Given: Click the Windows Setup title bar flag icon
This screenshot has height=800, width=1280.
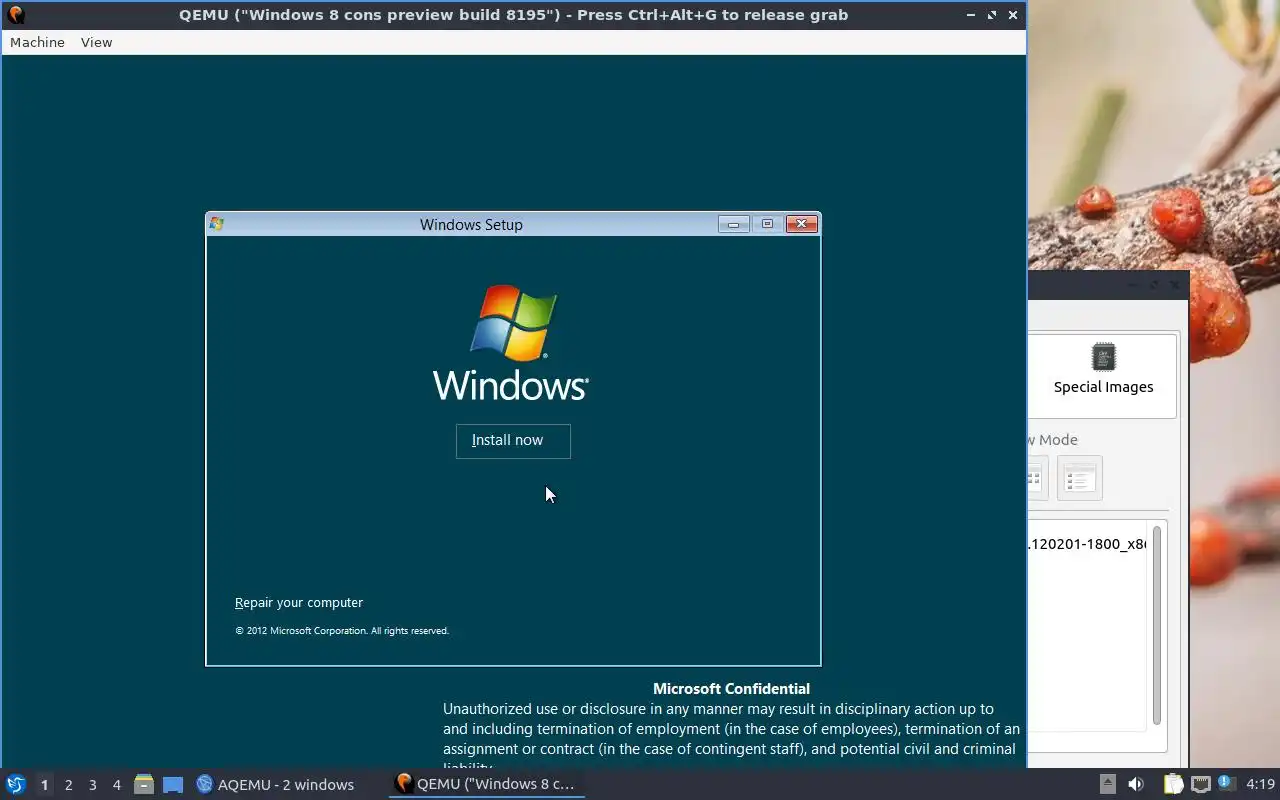Looking at the screenshot, I should [x=217, y=224].
